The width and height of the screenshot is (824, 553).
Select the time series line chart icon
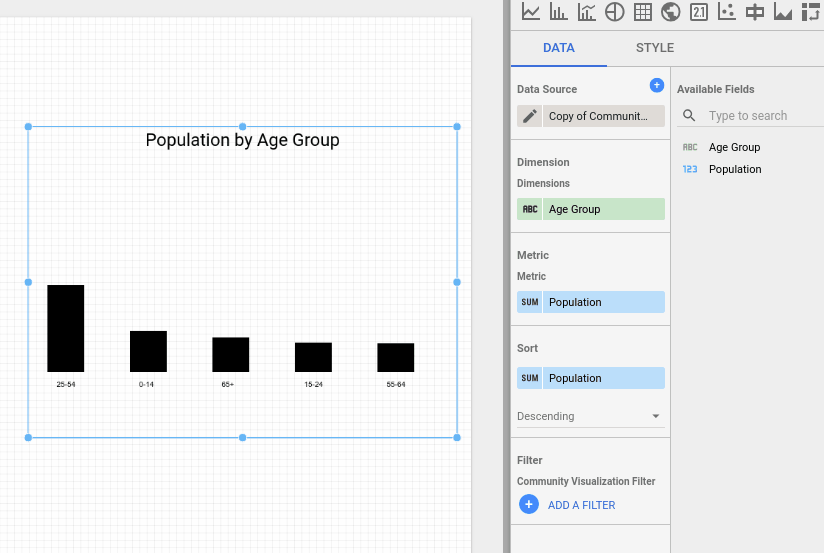point(531,12)
